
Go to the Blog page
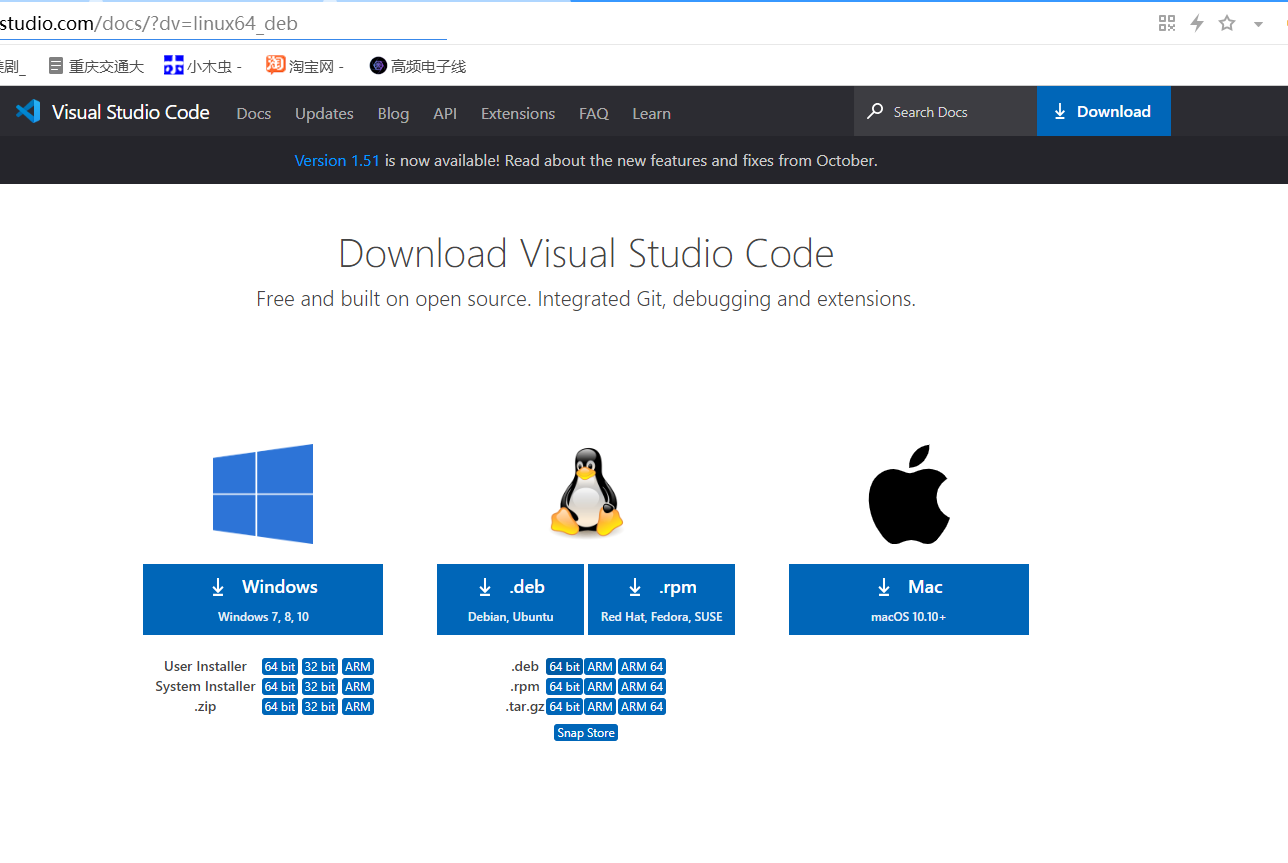tap(393, 113)
